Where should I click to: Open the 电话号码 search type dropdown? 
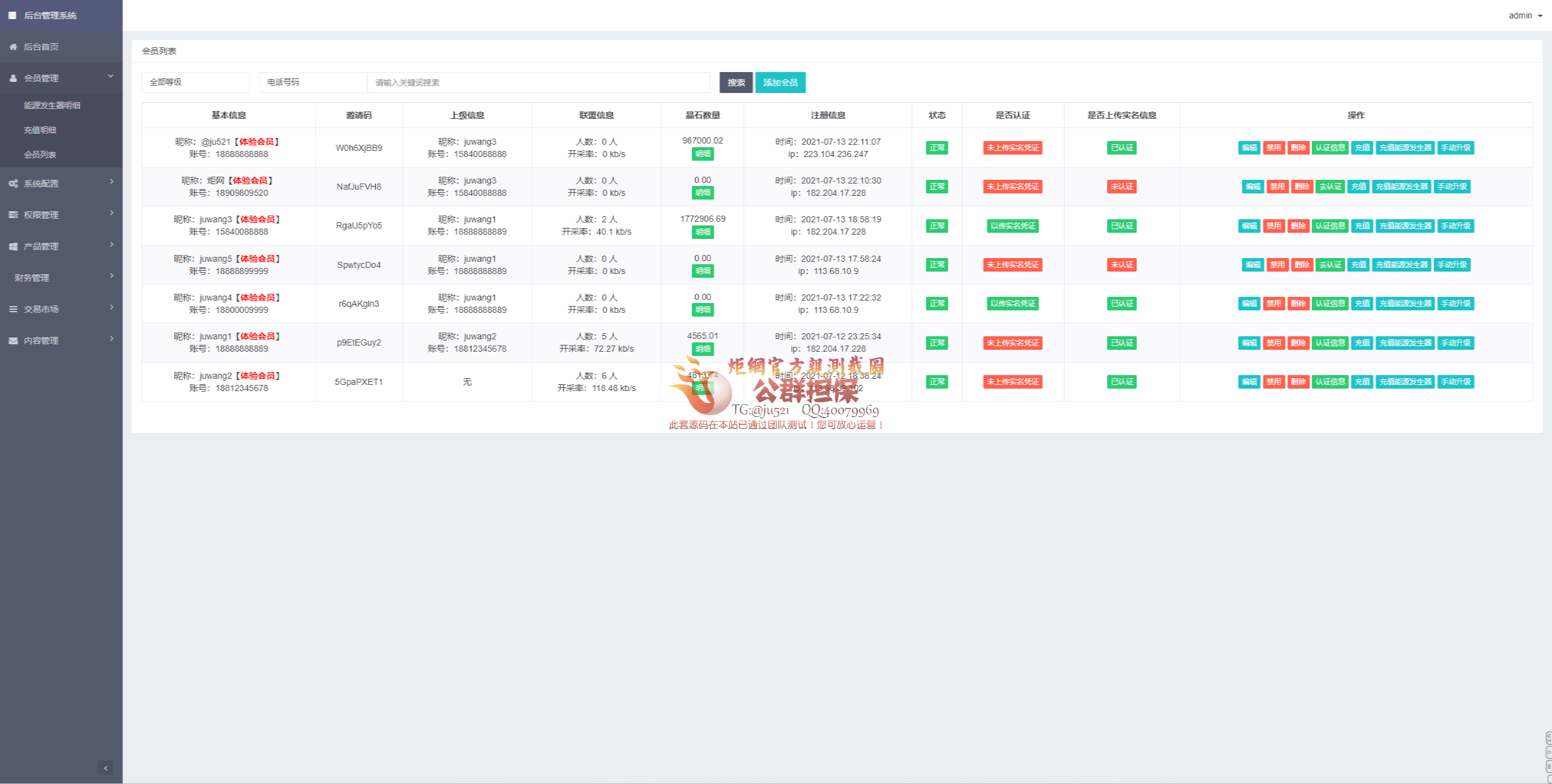click(x=312, y=83)
